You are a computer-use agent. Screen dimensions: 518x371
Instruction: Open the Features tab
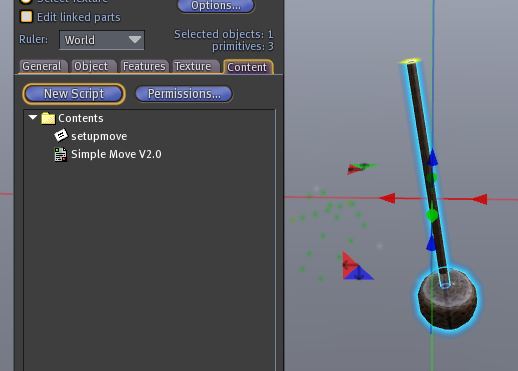point(144,66)
